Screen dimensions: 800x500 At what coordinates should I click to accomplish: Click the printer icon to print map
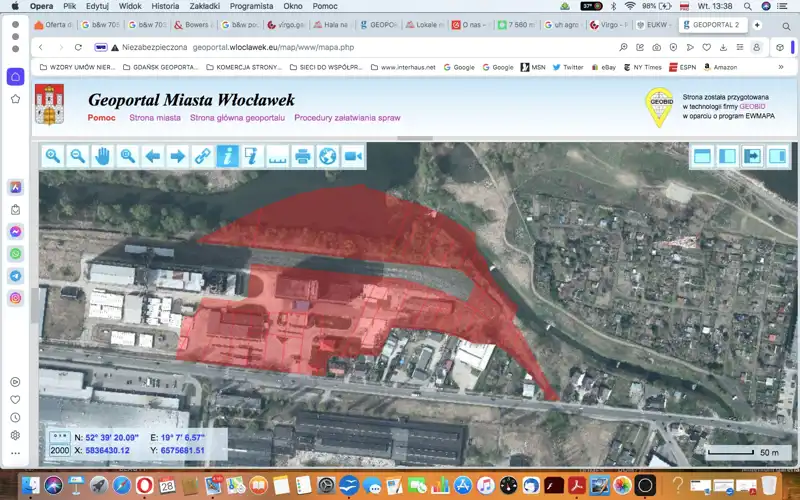[x=303, y=156]
